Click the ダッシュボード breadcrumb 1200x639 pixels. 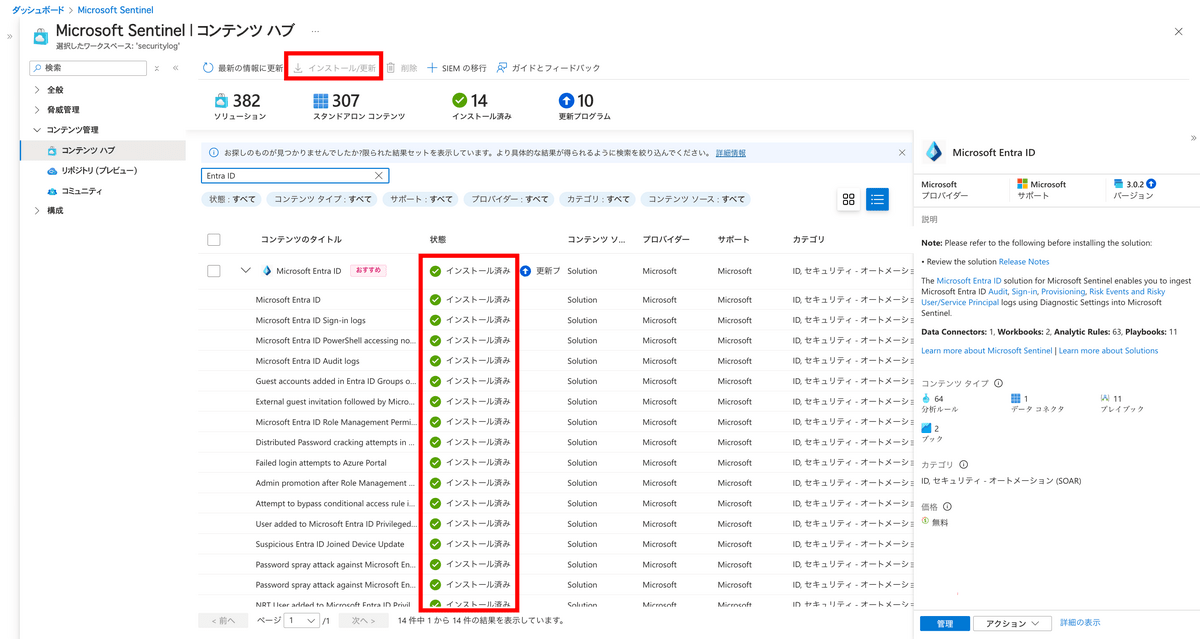(x=38, y=10)
